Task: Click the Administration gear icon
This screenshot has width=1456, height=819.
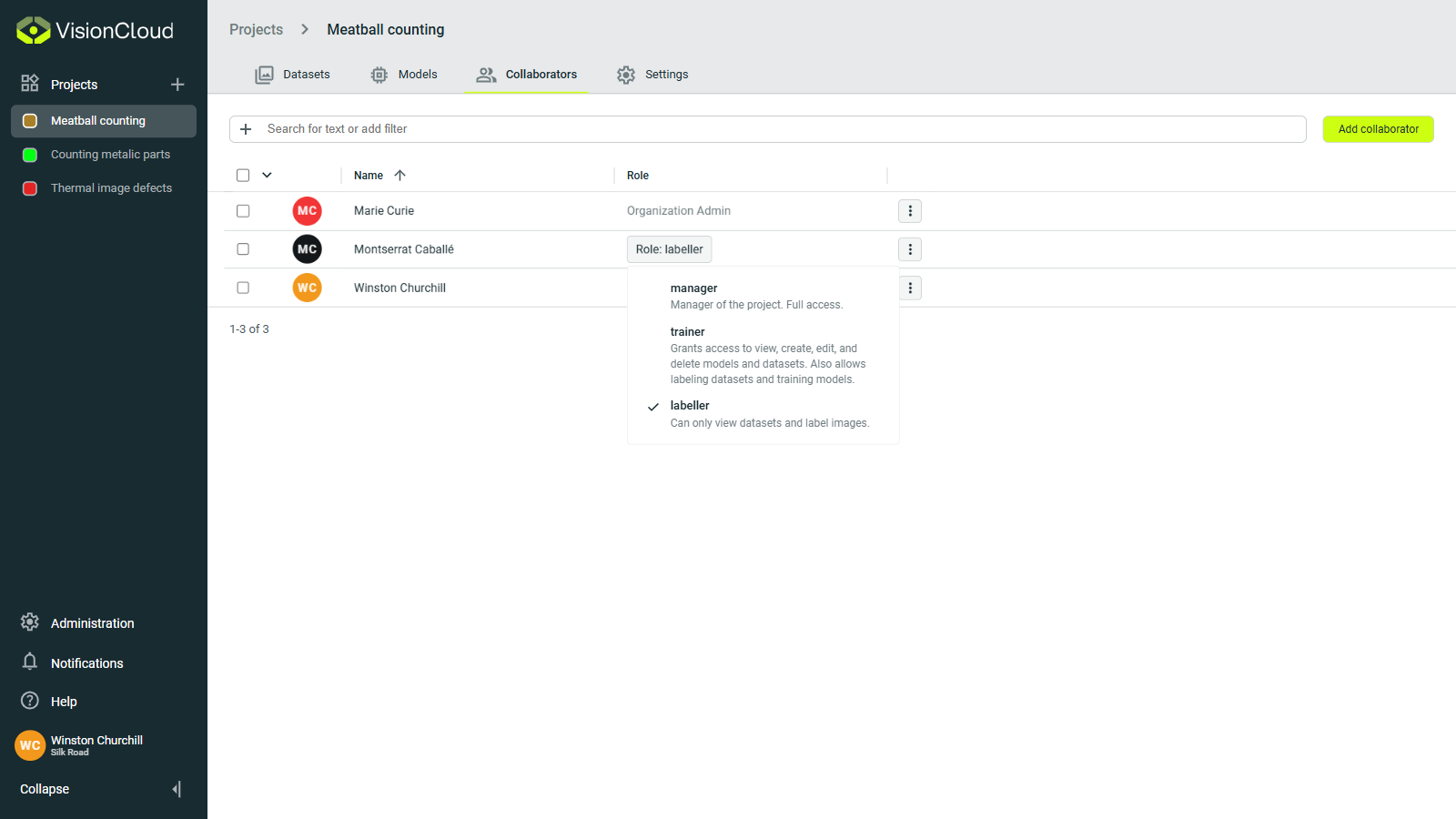Action: (30, 622)
